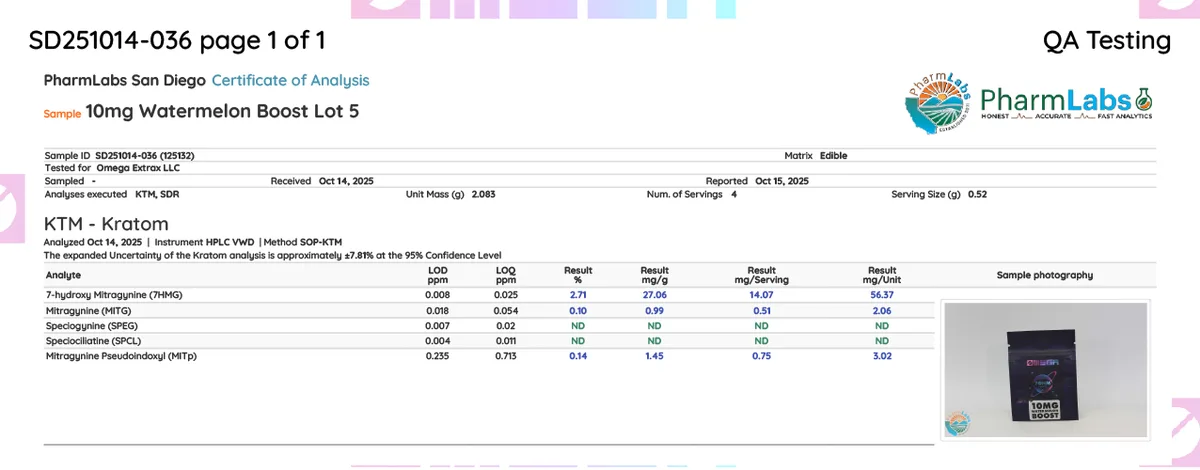Click the 'QA Testing' header text

tap(1106, 41)
